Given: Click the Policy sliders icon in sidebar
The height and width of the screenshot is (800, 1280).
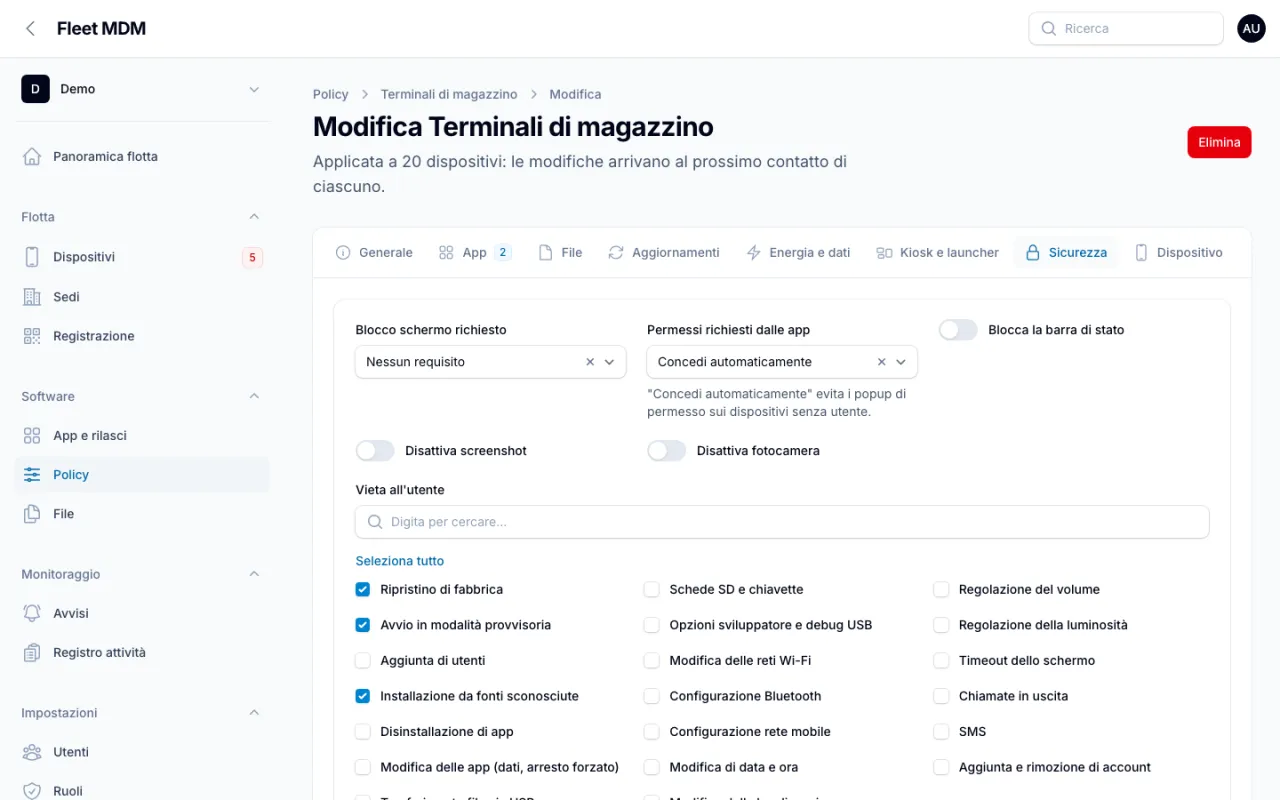Looking at the screenshot, I should click(32, 475).
